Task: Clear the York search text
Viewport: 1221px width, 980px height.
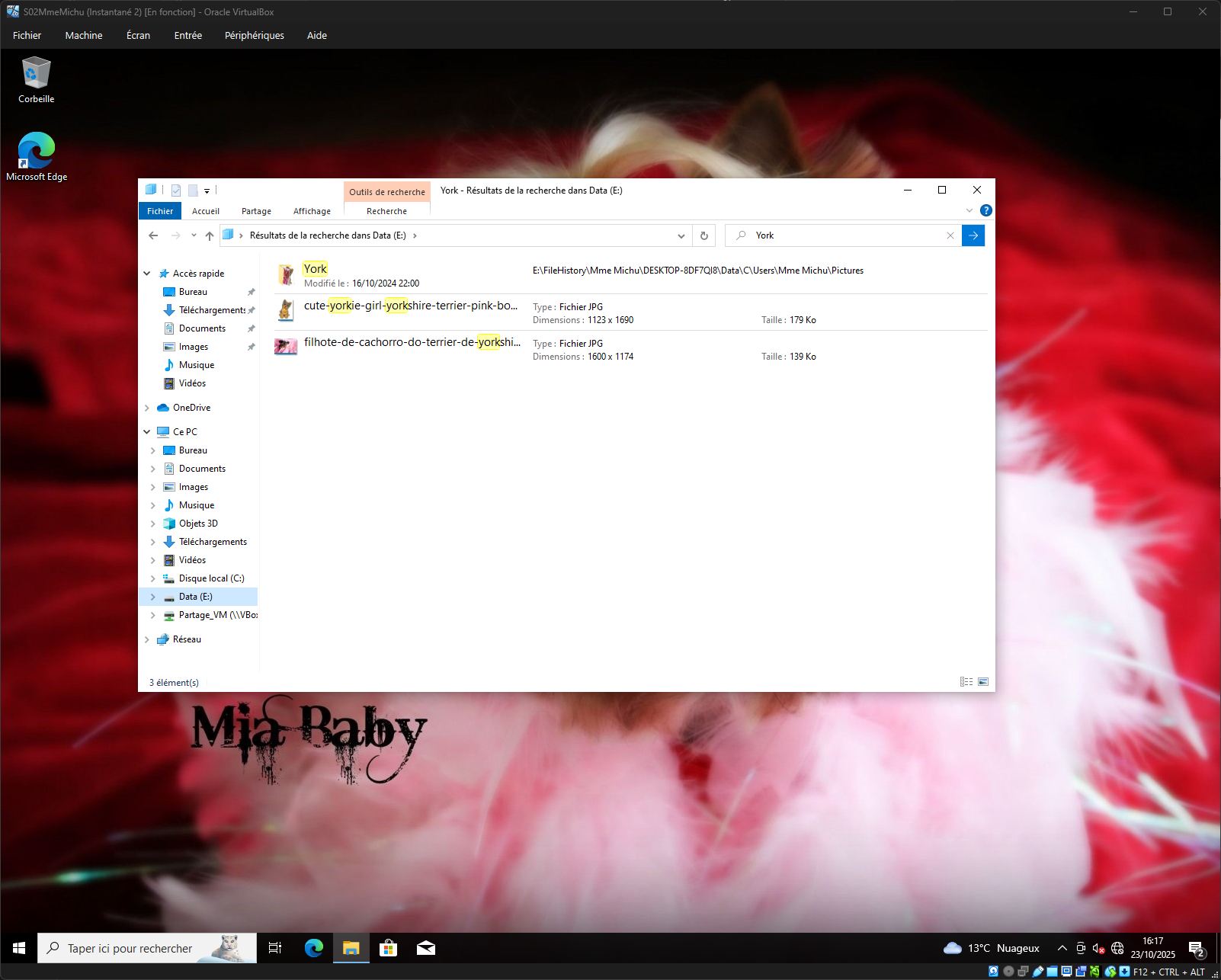Action: coord(950,235)
